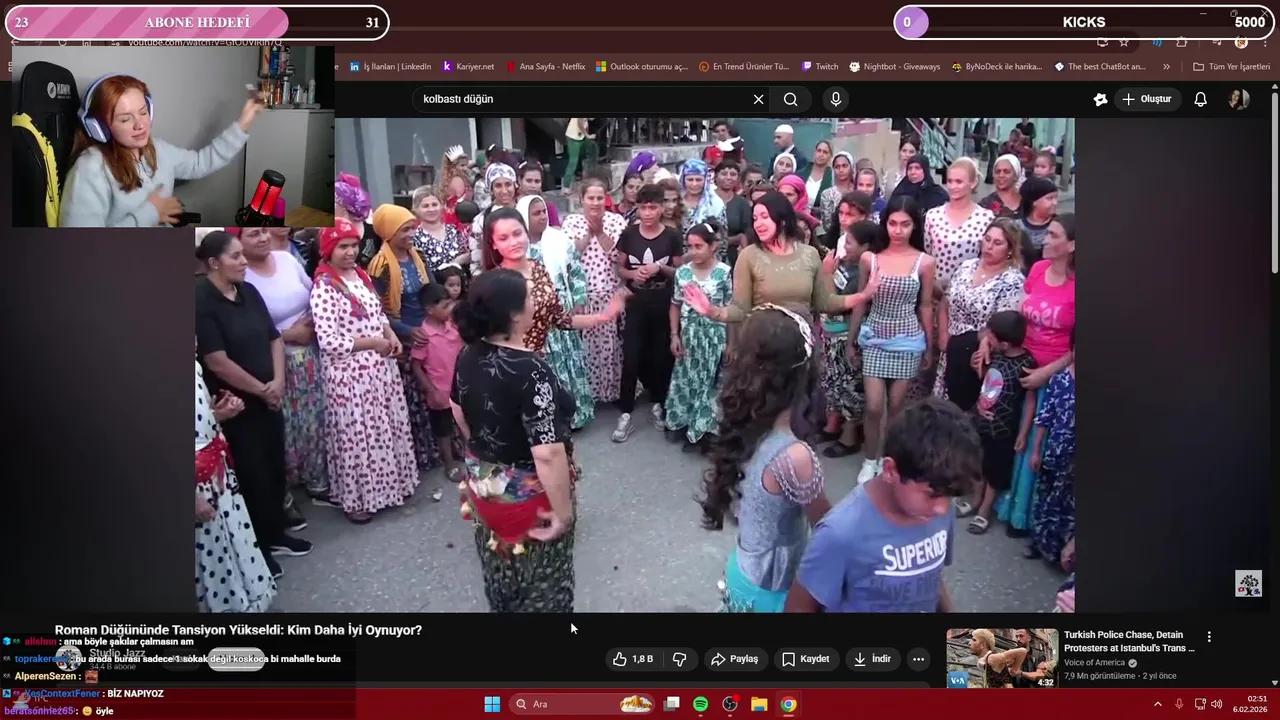Image resolution: width=1280 pixels, height=720 pixels.
Task: Dislike the video with thumbs-down
Action: click(x=680, y=659)
